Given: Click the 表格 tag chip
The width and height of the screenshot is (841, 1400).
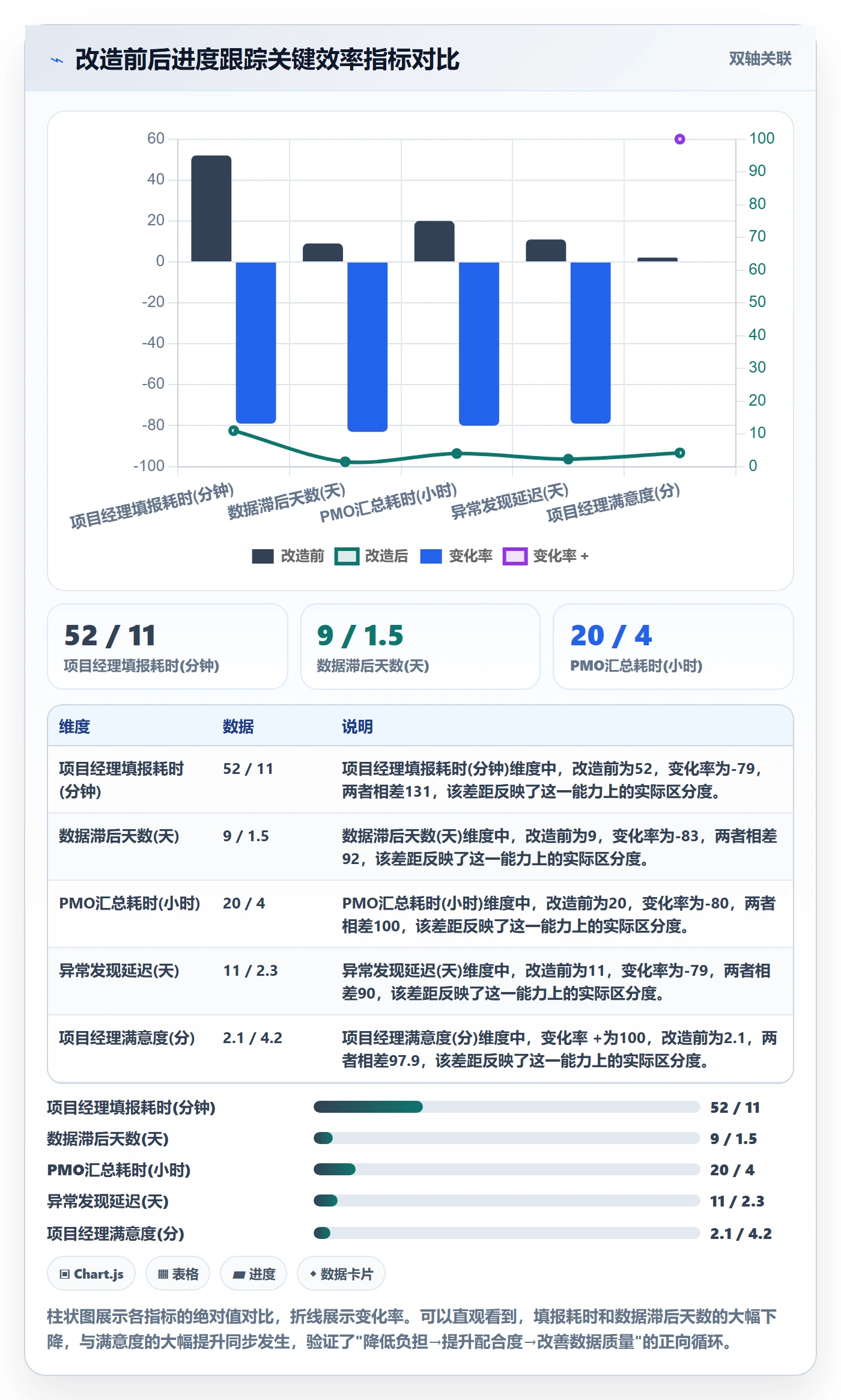Looking at the screenshot, I should coord(178,1273).
